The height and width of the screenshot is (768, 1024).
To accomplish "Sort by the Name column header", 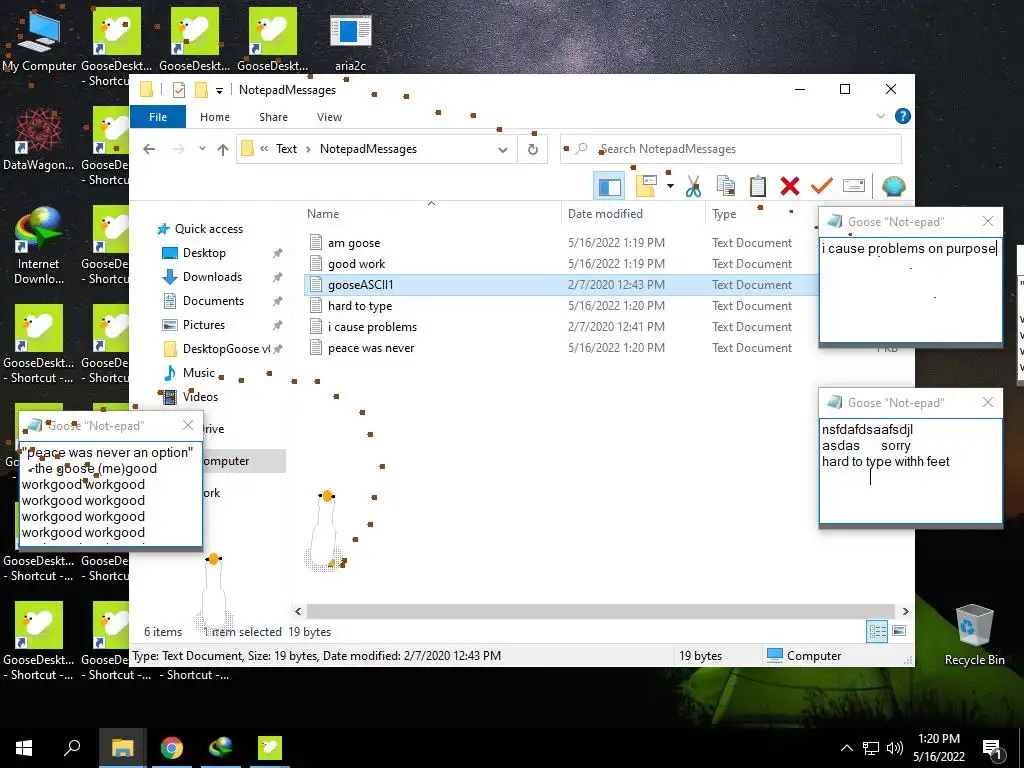I will [x=323, y=214].
